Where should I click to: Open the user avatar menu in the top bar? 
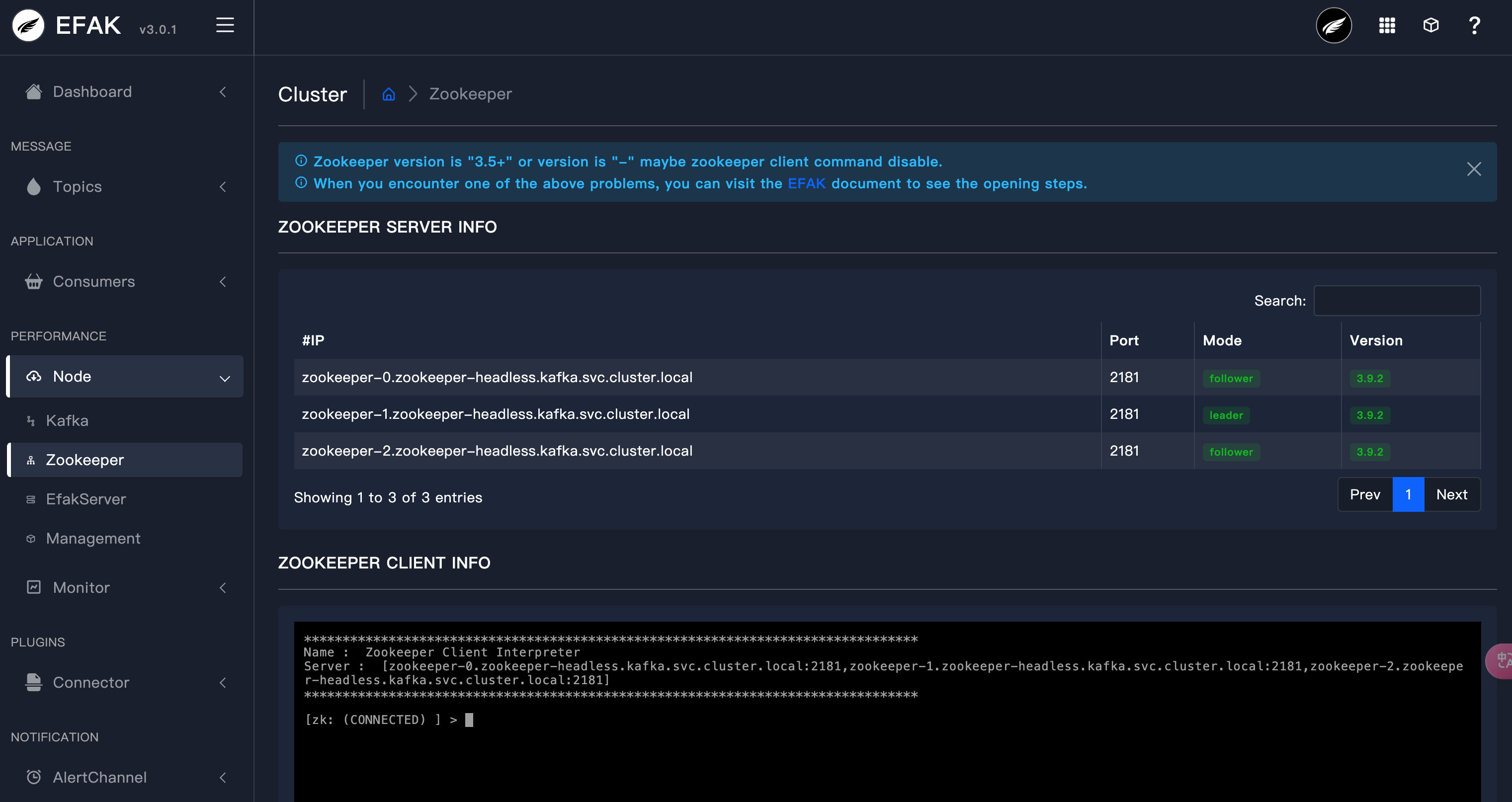1334,26
